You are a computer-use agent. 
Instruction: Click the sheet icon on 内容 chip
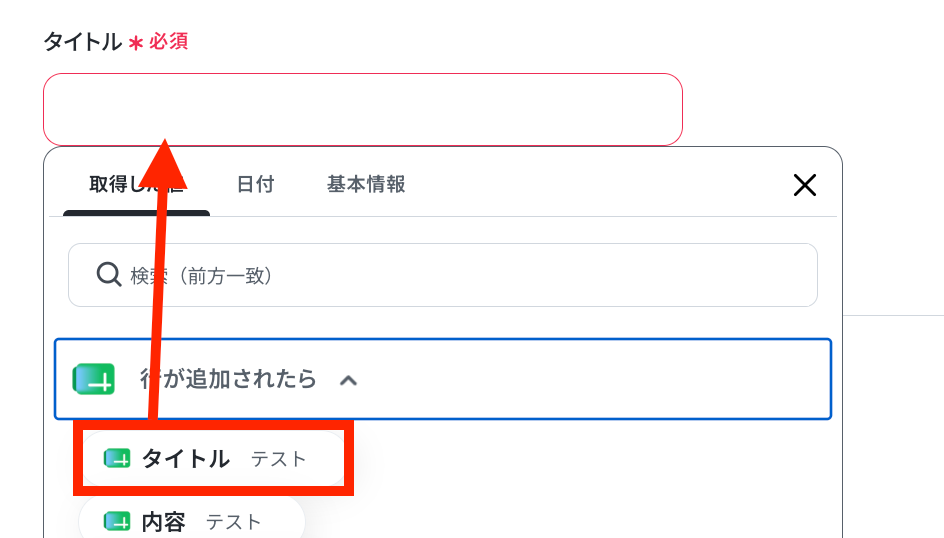coord(117,522)
